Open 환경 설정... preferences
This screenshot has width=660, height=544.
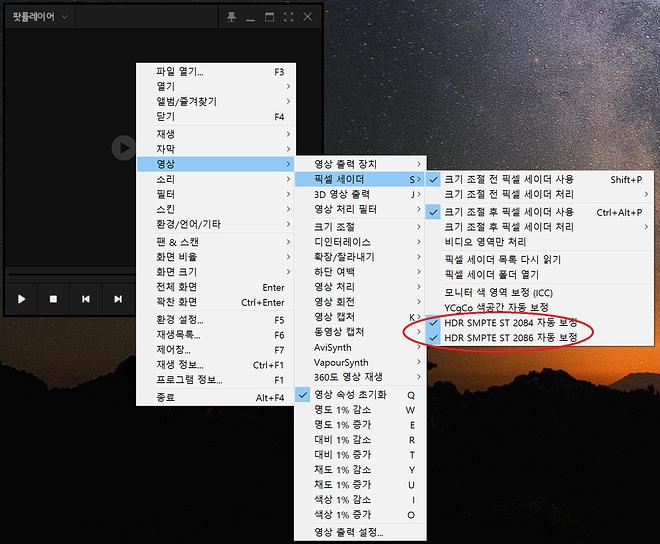pos(216,320)
